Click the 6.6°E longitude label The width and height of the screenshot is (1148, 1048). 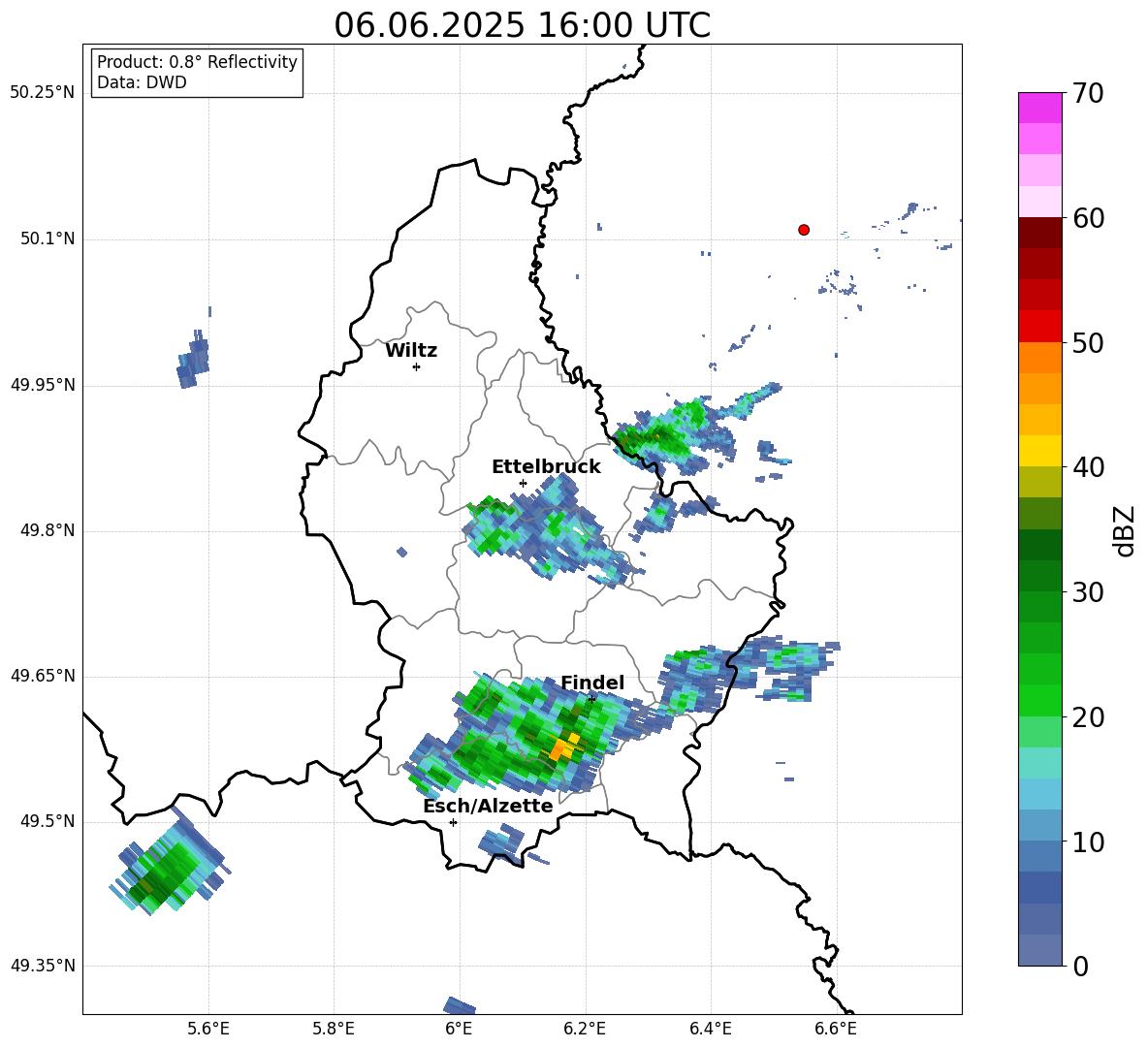pyautogui.click(x=836, y=1029)
